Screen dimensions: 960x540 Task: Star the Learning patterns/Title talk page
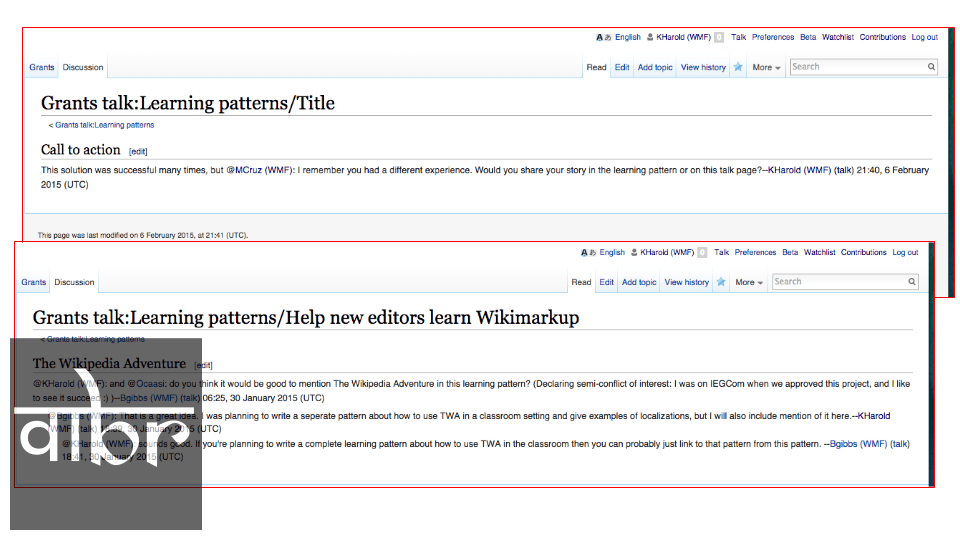click(738, 67)
